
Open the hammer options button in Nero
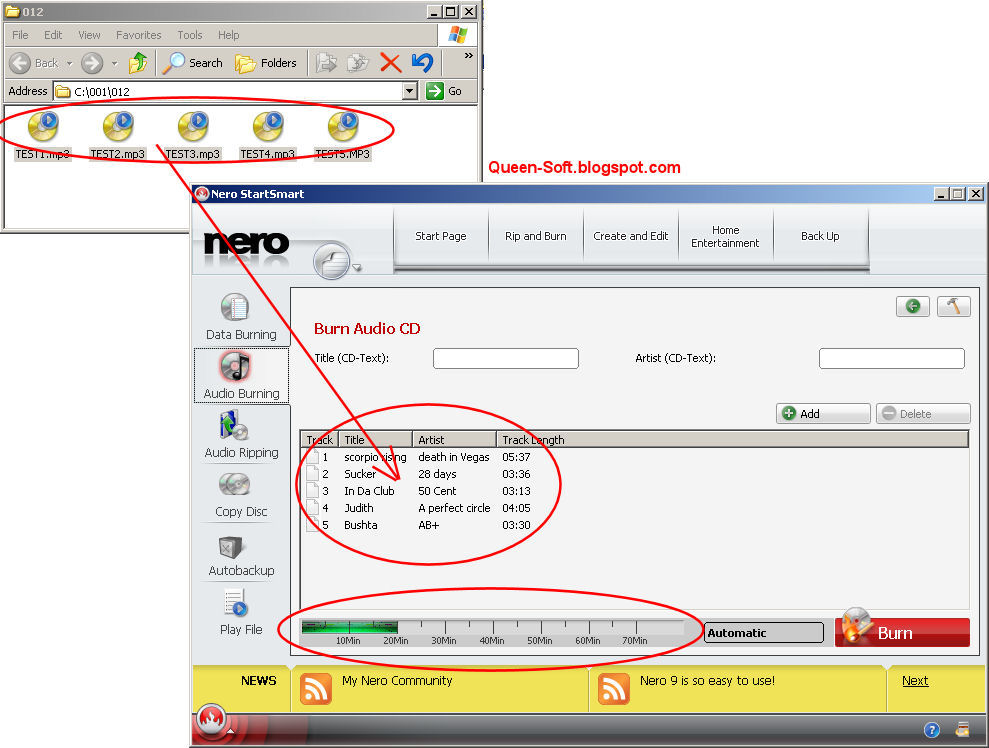[954, 307]
